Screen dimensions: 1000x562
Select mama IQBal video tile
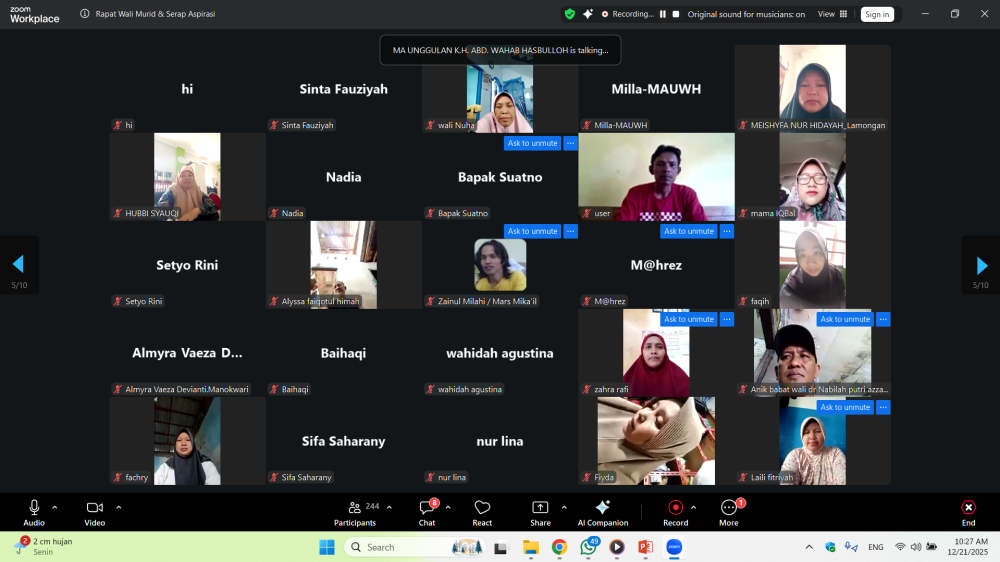(x=812, y=177)
